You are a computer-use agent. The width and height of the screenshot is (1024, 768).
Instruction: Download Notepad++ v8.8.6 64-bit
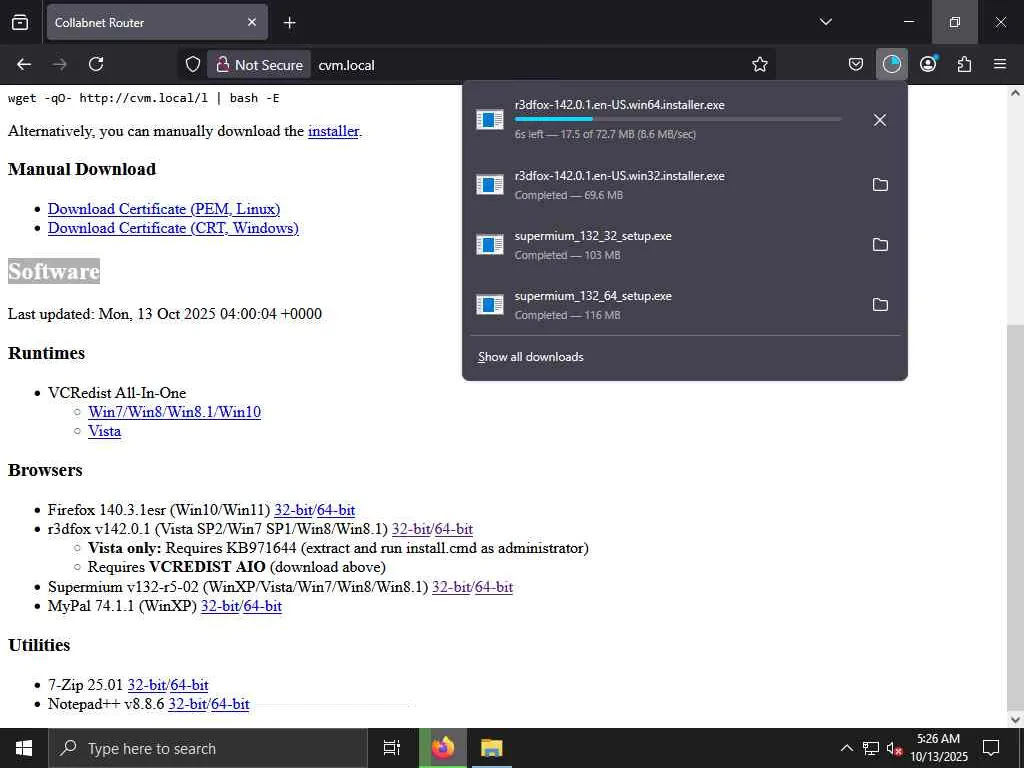pos(231,704)
